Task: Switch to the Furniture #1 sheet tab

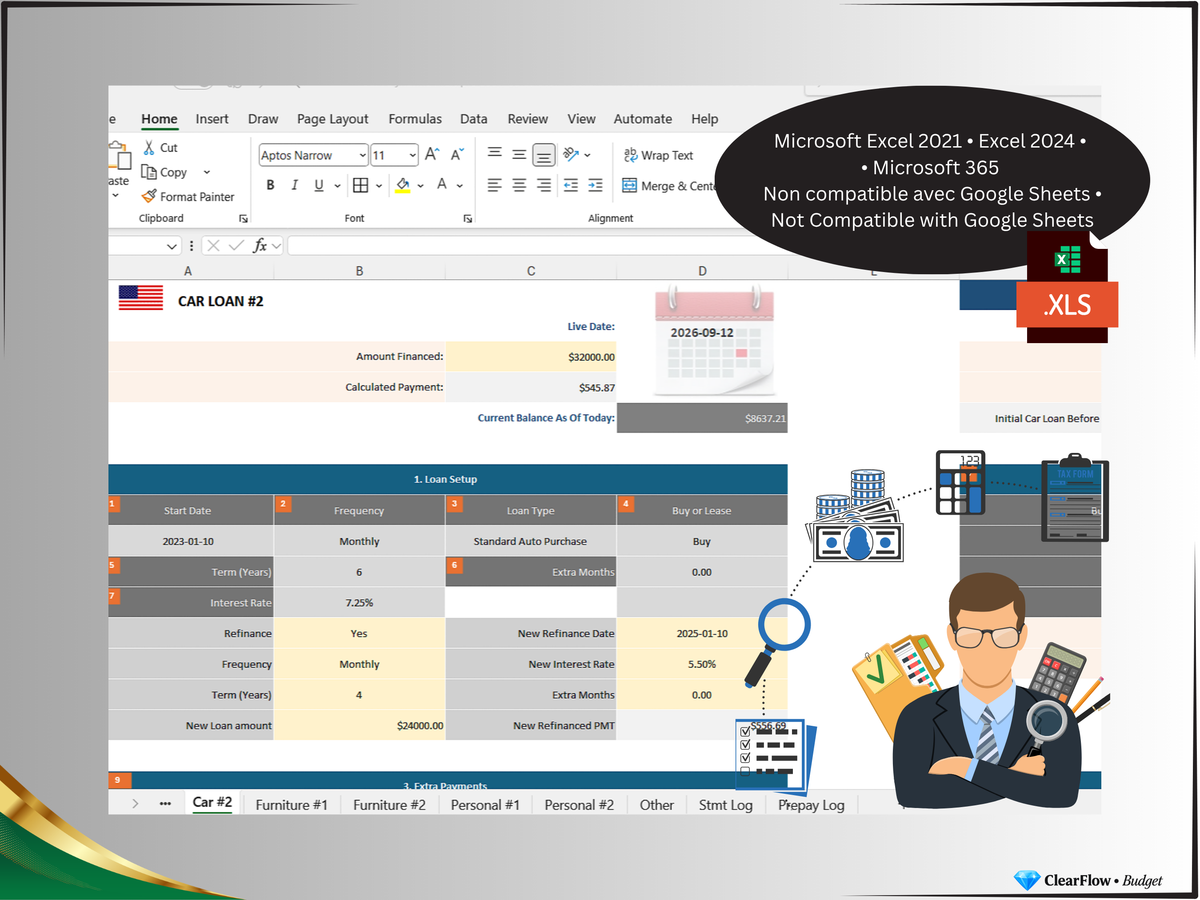Action: click(291, 804)
